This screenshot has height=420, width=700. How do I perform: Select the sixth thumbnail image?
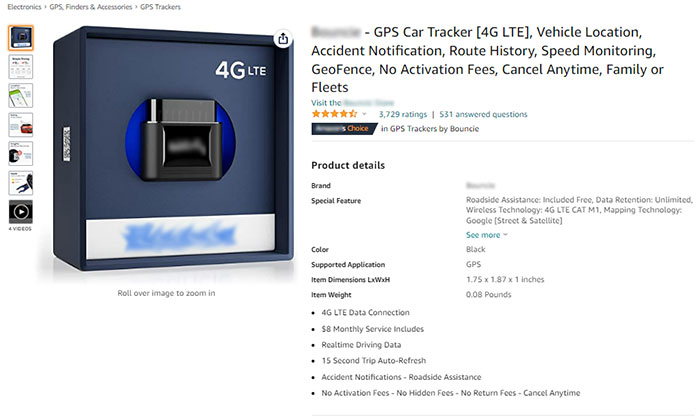pyautogui.click(x=21, y=183)
